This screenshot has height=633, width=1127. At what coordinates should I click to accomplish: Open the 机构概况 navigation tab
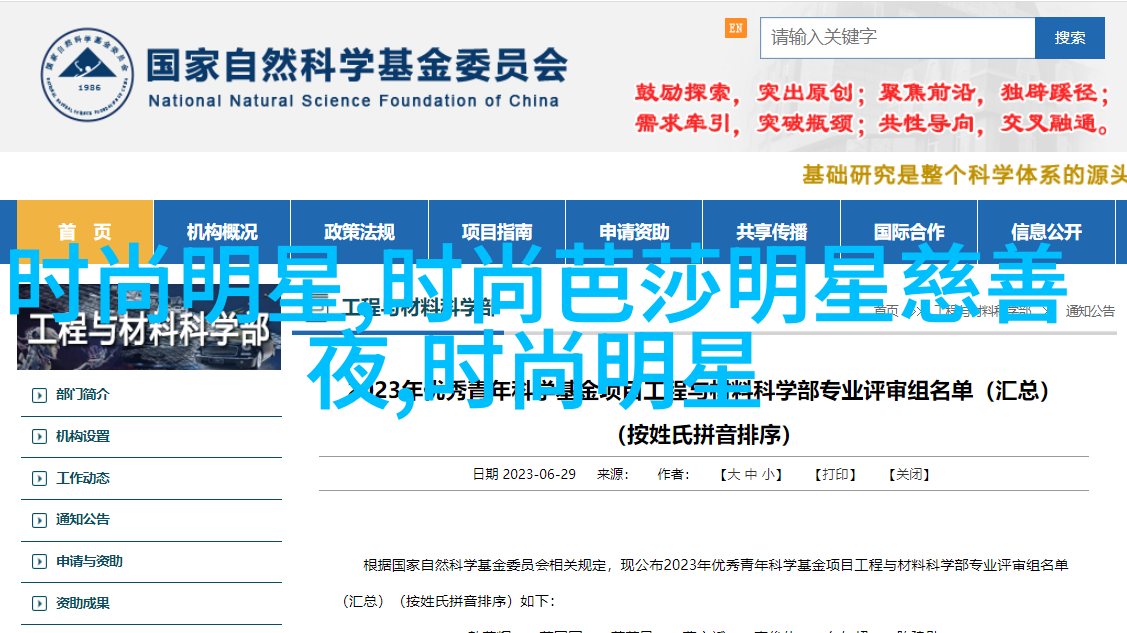[x=222, y=231]
